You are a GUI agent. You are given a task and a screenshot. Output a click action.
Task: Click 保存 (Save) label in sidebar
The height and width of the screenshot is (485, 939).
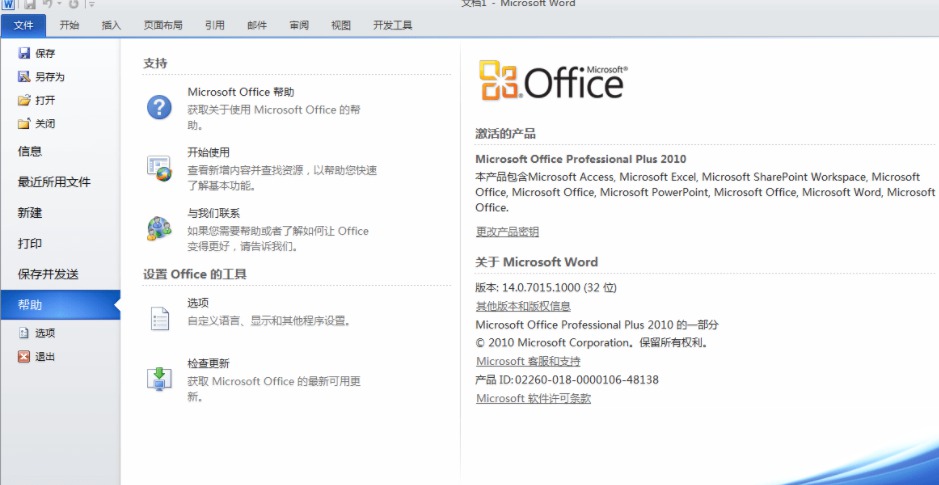pos(45,53)
